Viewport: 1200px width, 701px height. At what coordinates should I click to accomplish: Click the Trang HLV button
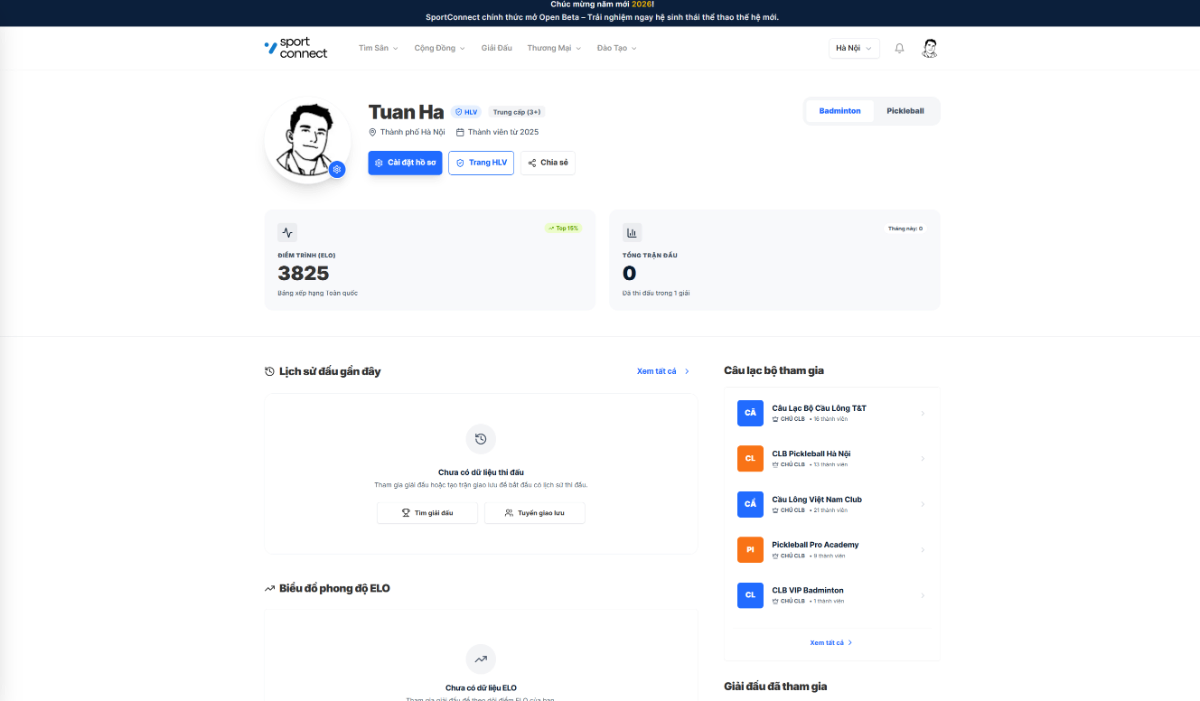tap(481, 163)
